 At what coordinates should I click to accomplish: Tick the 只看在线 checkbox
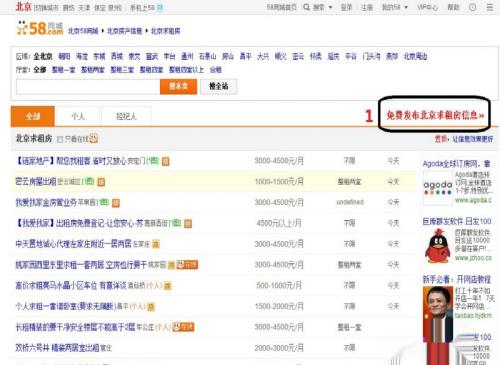click(60, 139)
